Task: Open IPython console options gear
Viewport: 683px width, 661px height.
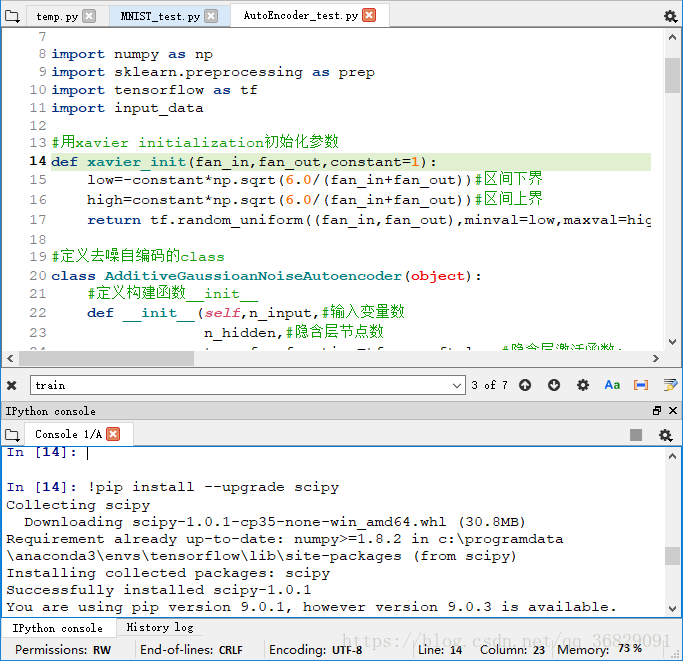Action: point(665,435)
